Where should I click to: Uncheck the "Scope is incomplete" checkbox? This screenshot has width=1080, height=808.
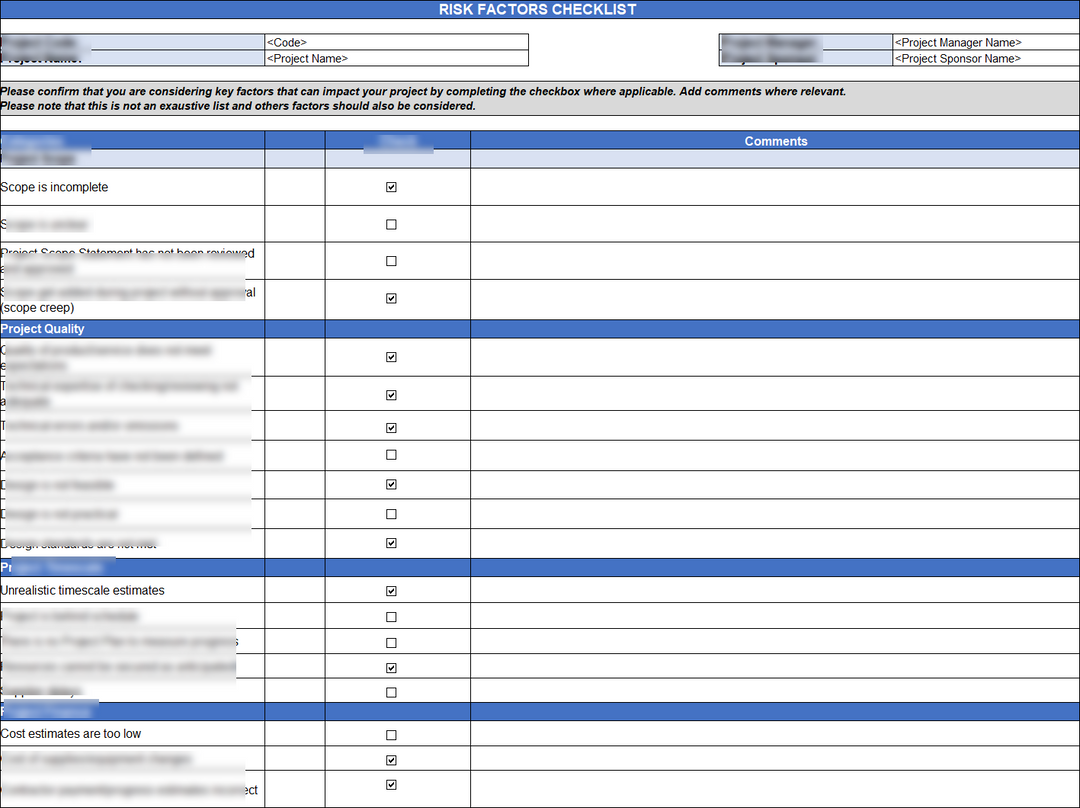(391, 187)
